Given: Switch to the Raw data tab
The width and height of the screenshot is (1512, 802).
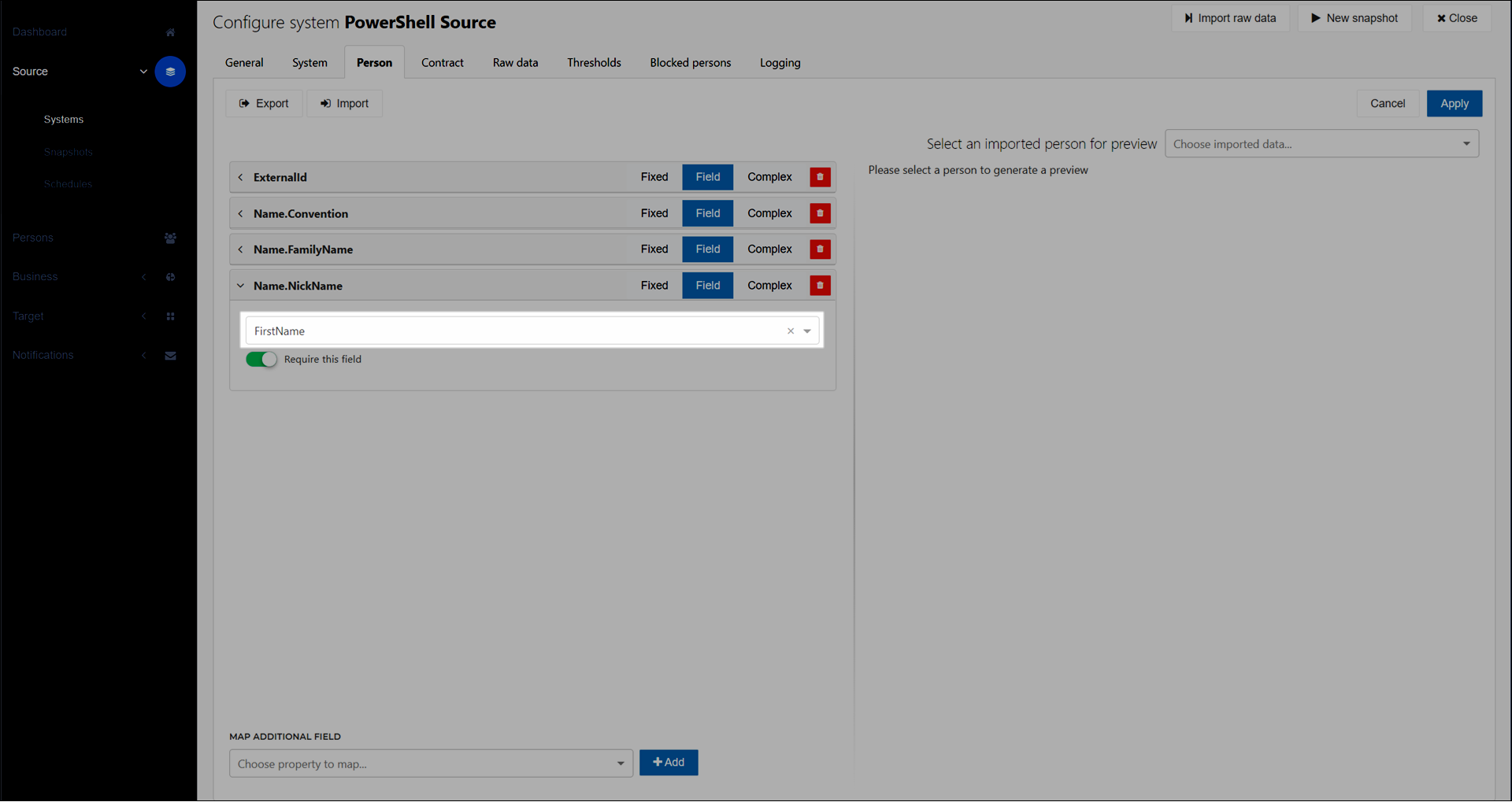Looking at the screenshot, I should click(x=516, y=63).
